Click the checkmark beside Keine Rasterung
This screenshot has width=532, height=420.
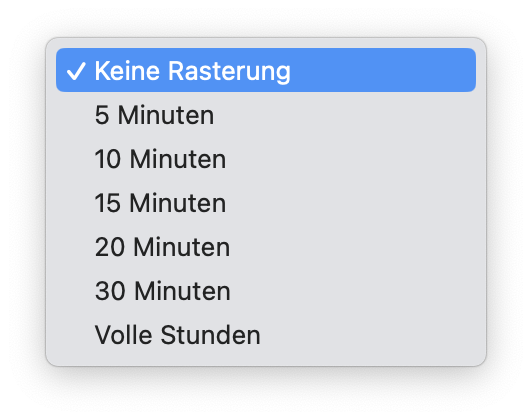[x=76, y=71]
